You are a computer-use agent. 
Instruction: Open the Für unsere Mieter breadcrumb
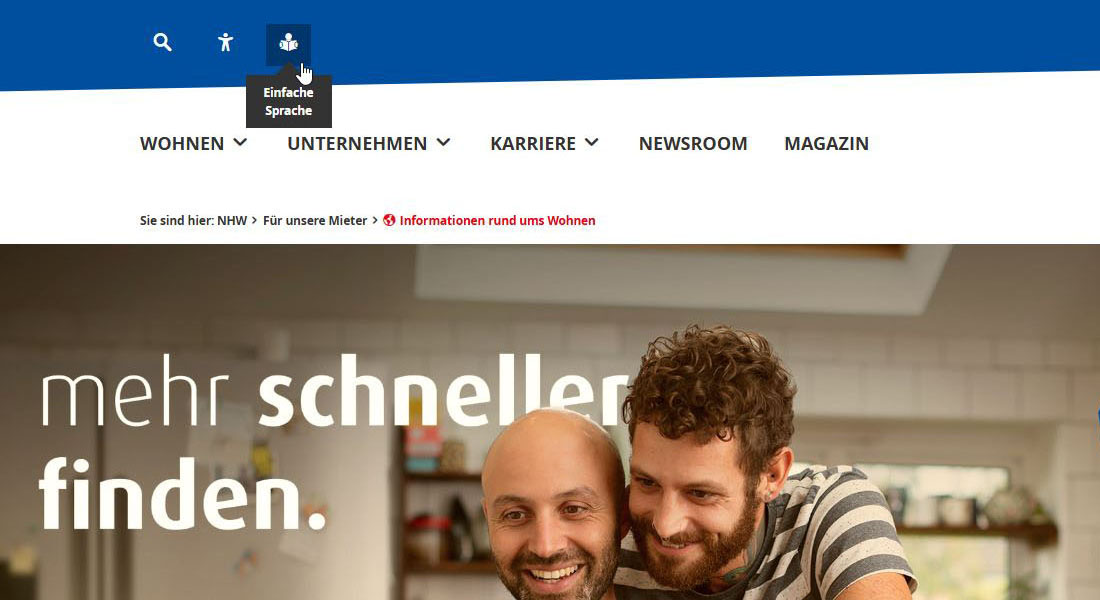pyautogui.click(x=315, y=220)
